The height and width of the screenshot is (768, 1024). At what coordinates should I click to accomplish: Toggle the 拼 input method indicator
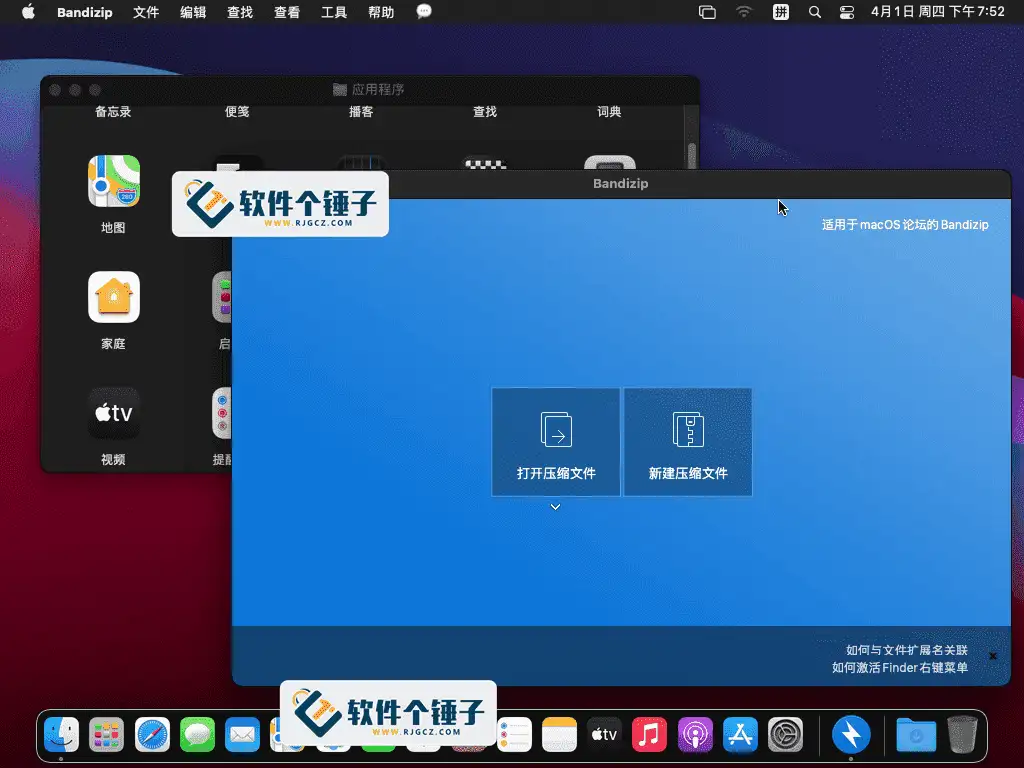pos(780,13)
